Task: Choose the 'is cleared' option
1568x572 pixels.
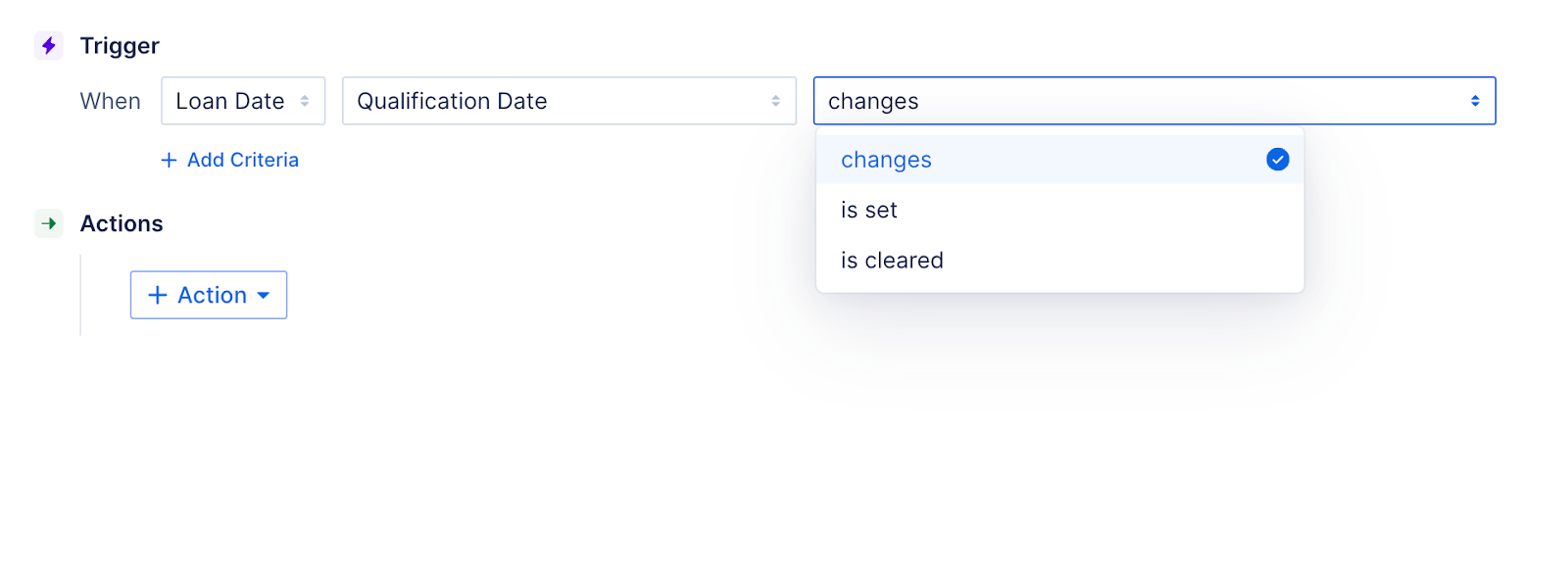Action: pyautogui.click(x=892, y=261)
